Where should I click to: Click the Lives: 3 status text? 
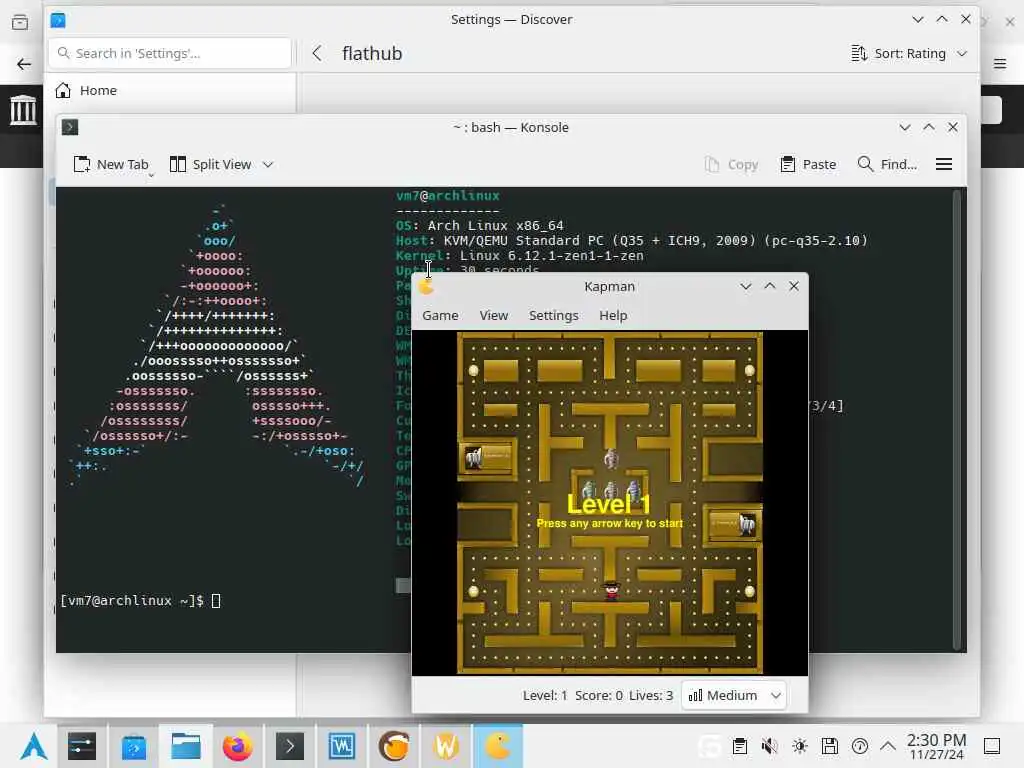tap(650, 696)
